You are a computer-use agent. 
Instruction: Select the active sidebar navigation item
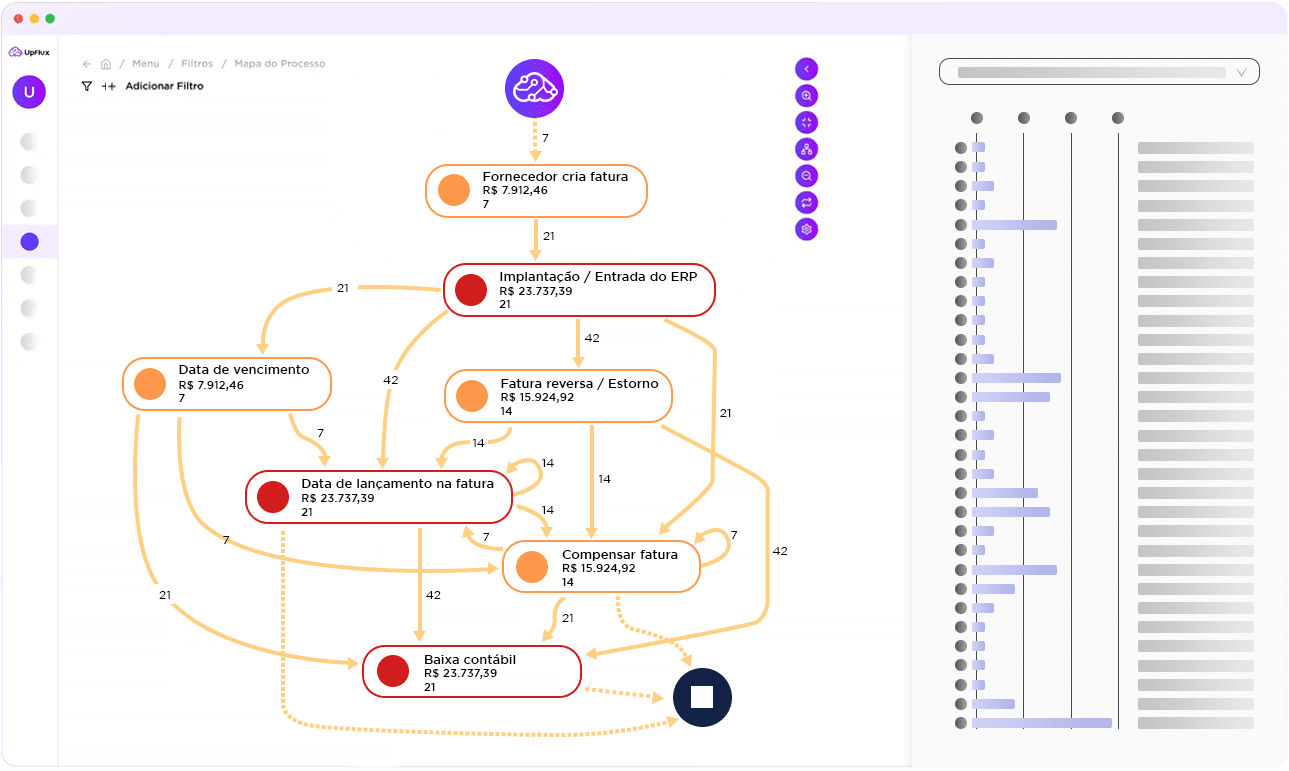pos(29,241)
